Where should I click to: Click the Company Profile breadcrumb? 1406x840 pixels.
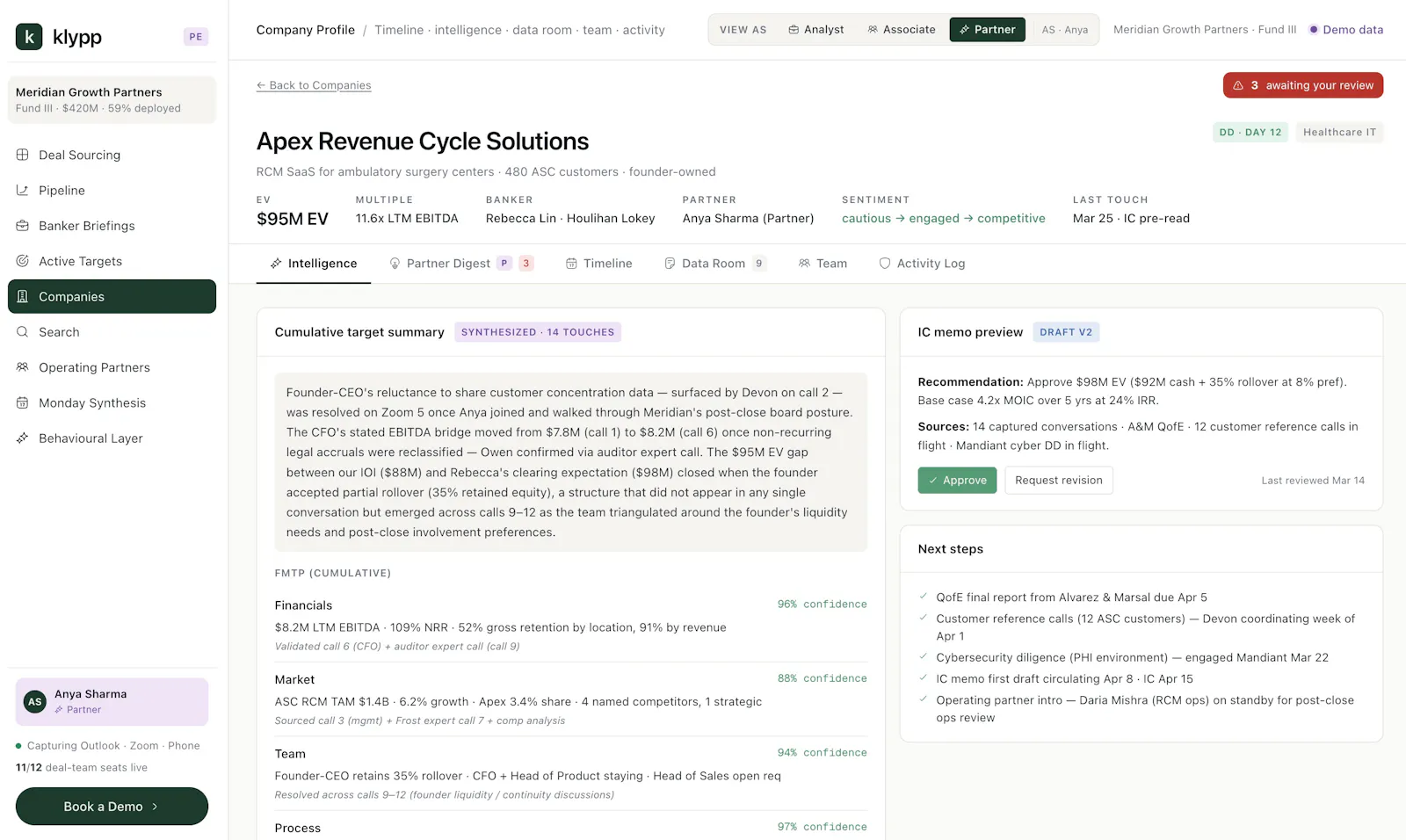click(x=306, y=30)
